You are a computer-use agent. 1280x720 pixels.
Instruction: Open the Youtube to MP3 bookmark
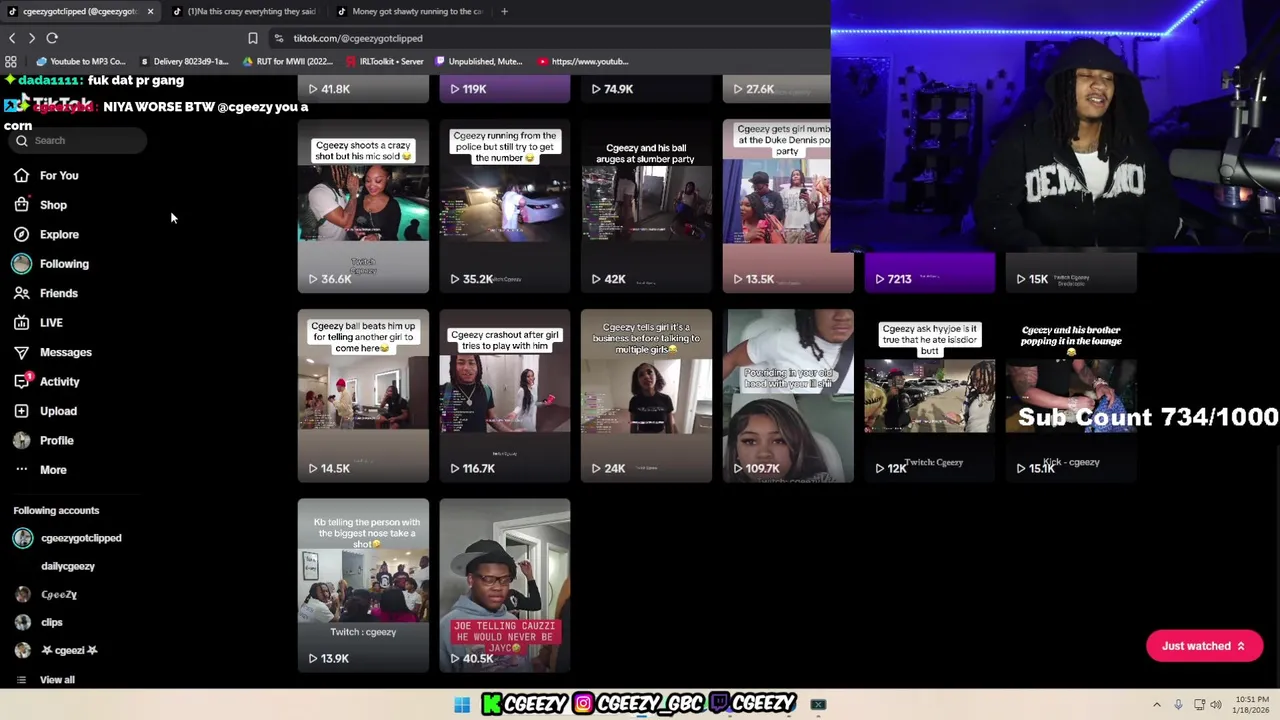click(81, 61)
